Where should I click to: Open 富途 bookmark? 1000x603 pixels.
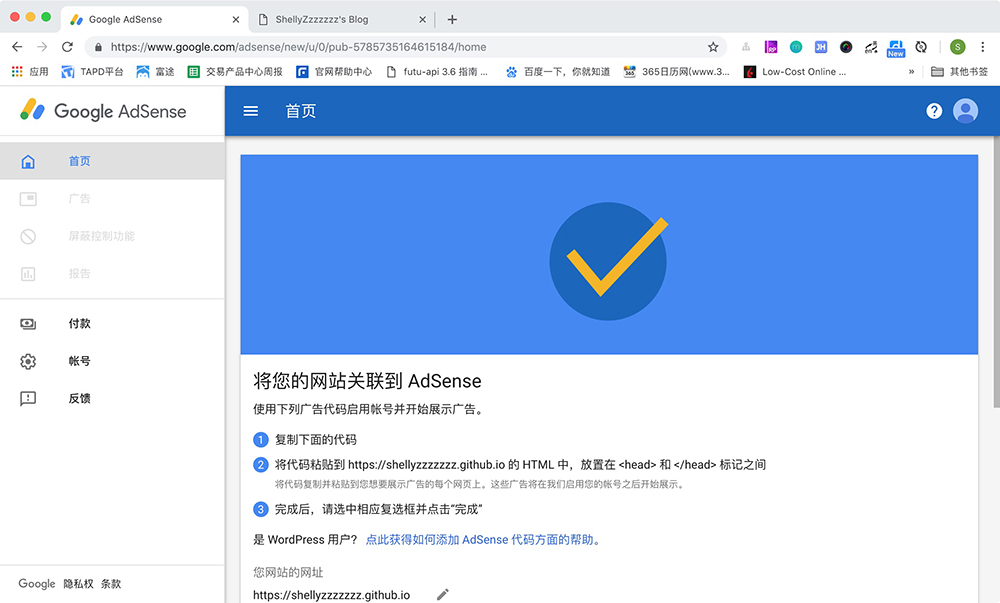(x=155, y=71)
